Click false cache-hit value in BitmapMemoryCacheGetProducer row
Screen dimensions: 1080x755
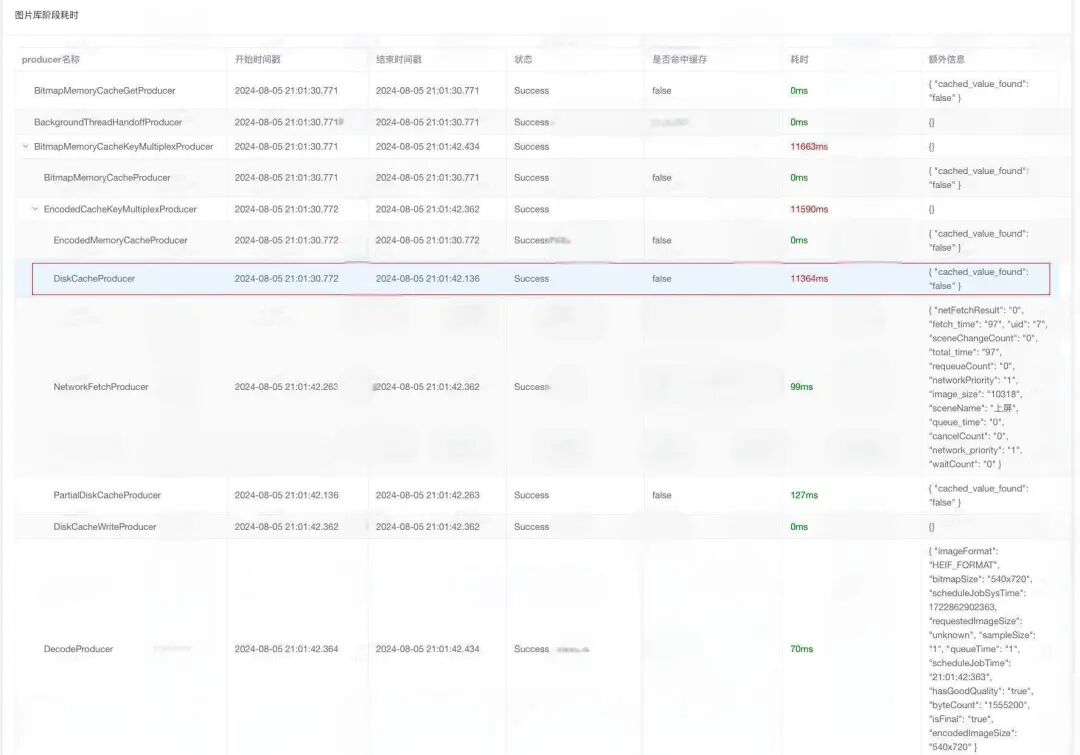(x=662, y=90)
